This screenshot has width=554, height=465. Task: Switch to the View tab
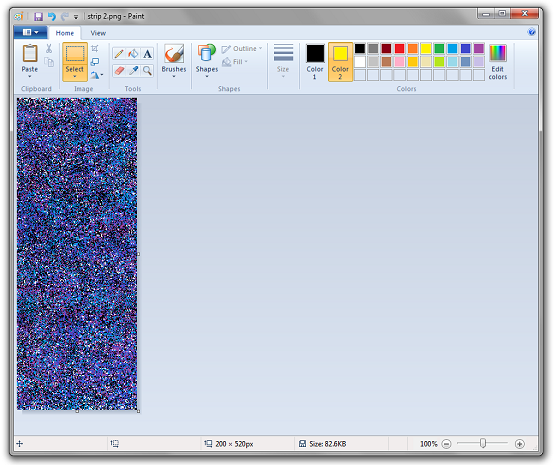coord(98,33)
